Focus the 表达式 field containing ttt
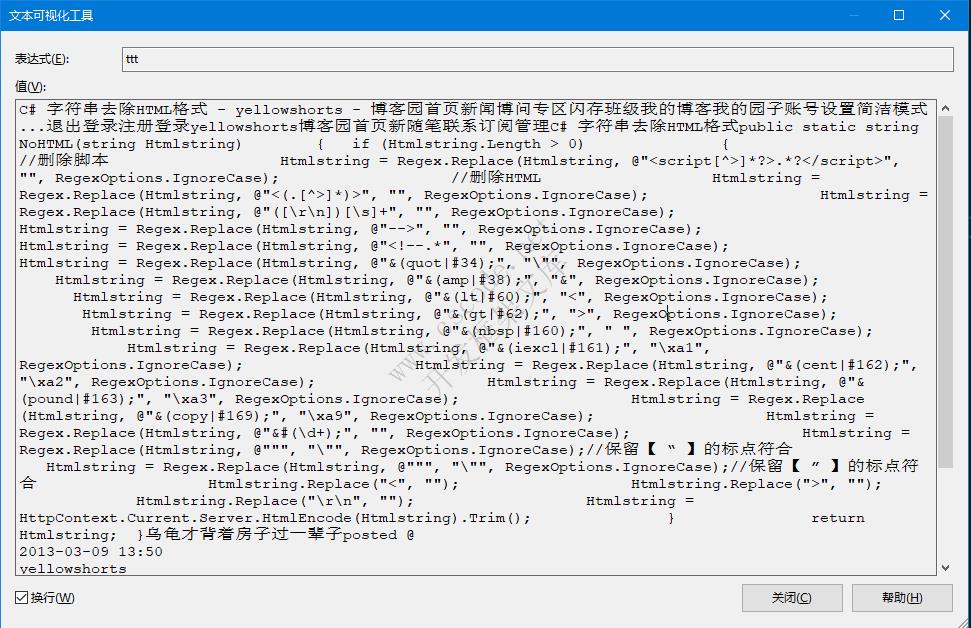This screenshot has height=628, width=971. 538,59
